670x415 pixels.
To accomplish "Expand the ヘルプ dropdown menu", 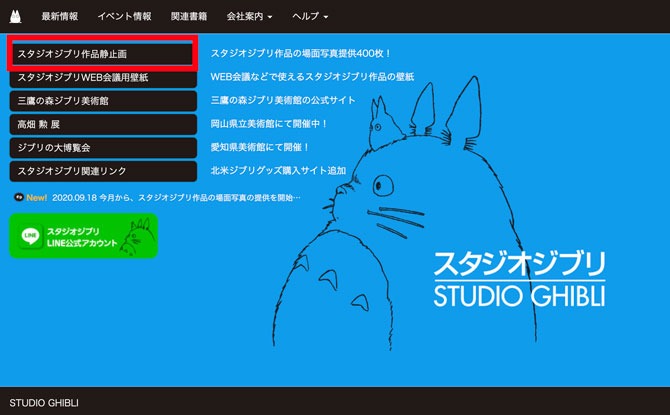I will click(310, 16).
